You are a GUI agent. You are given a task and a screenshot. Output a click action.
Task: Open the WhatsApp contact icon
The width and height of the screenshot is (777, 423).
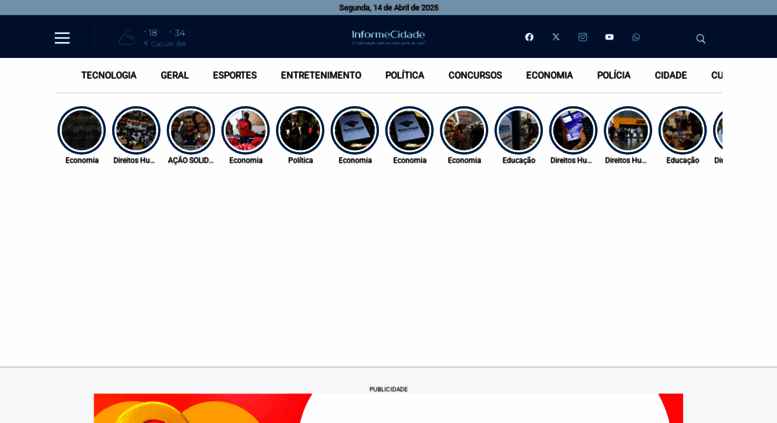(x=636, y=37)
